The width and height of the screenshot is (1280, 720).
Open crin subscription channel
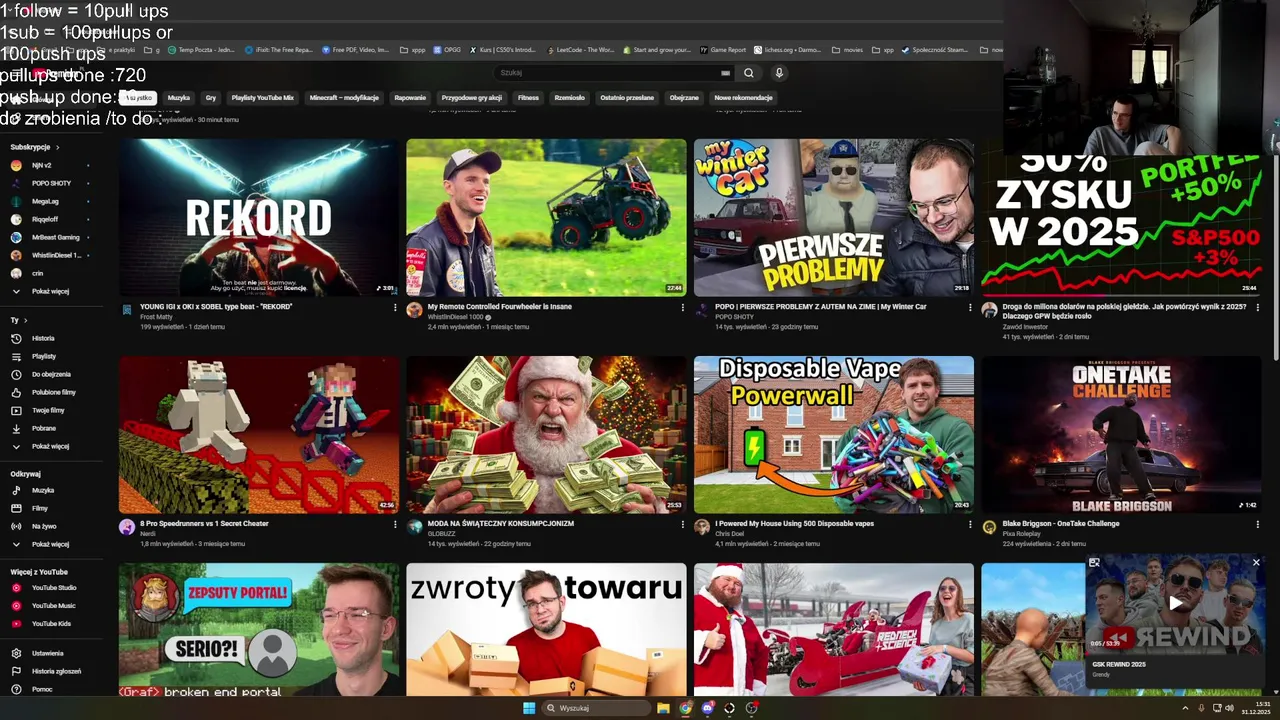37,273
